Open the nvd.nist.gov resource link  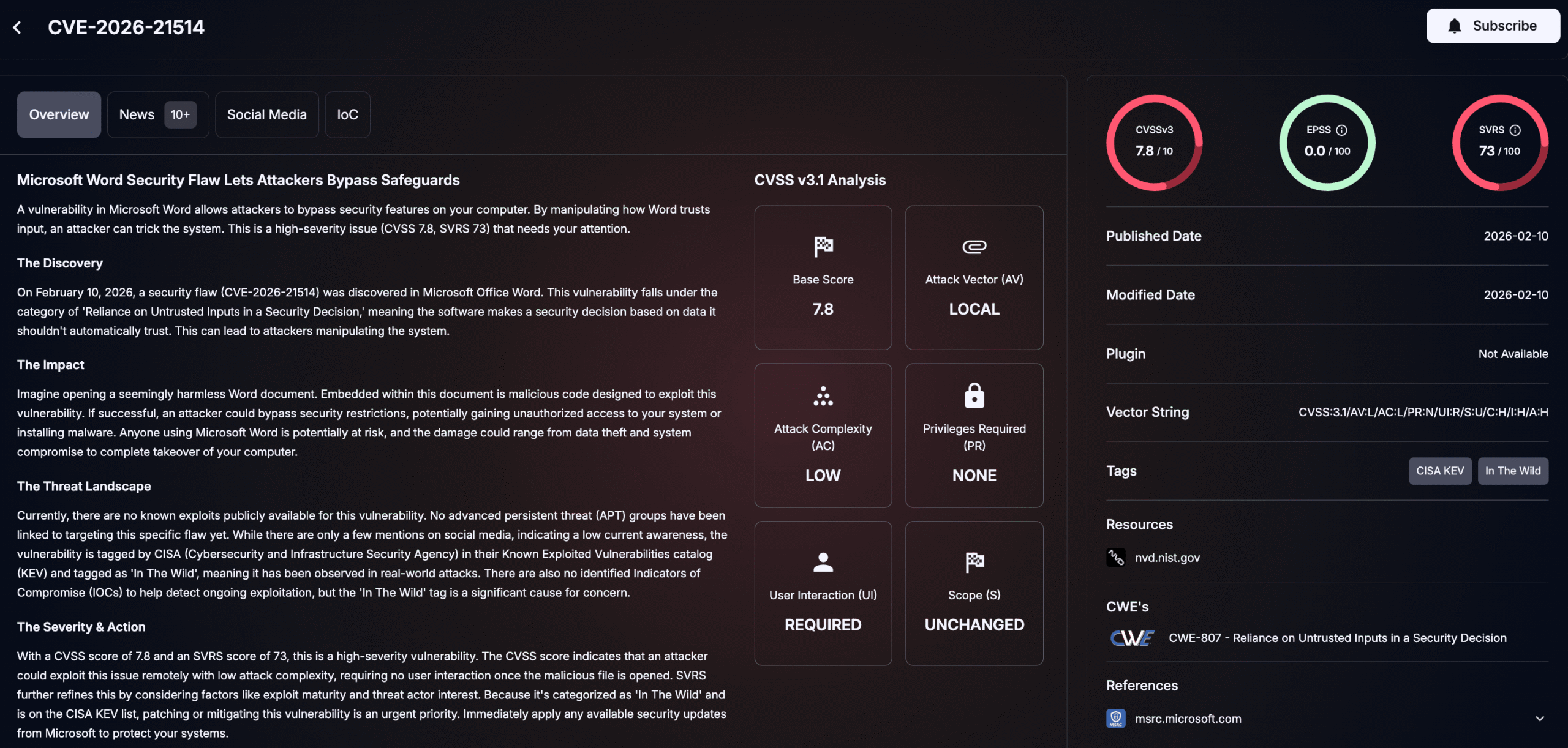[1167, 558]
